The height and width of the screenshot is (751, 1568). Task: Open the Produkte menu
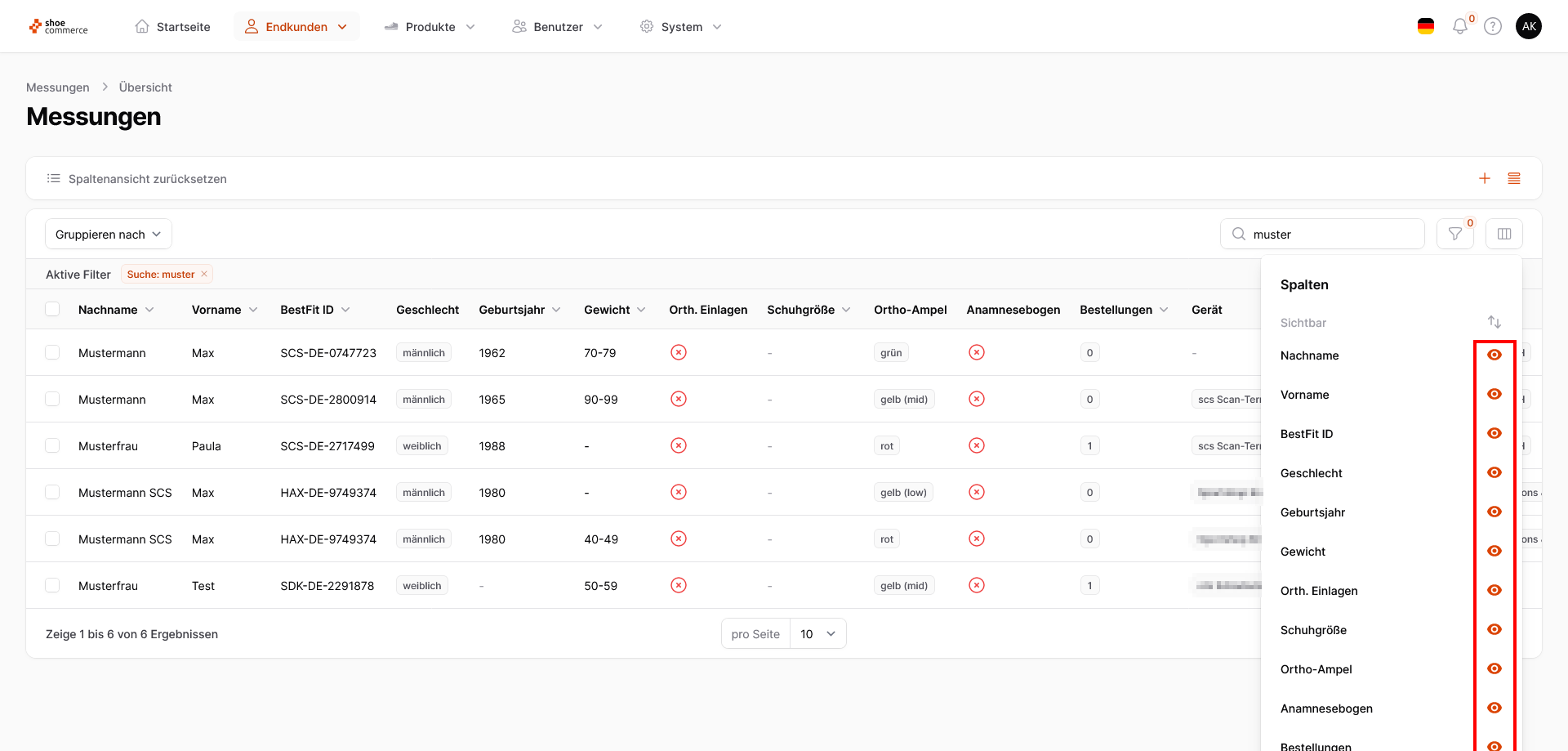point(430,27)
